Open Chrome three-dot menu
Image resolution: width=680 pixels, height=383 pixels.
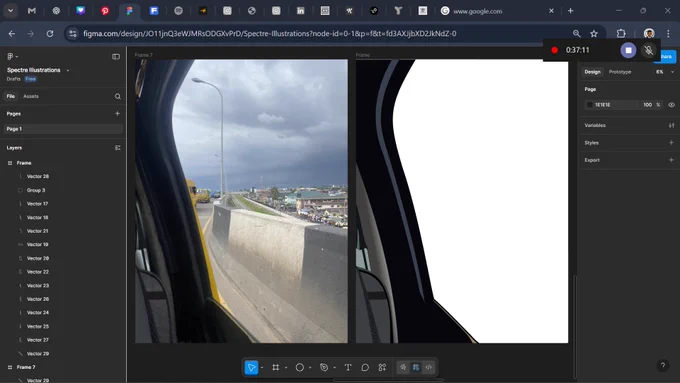pyautogui.click(x=668, y=33)
